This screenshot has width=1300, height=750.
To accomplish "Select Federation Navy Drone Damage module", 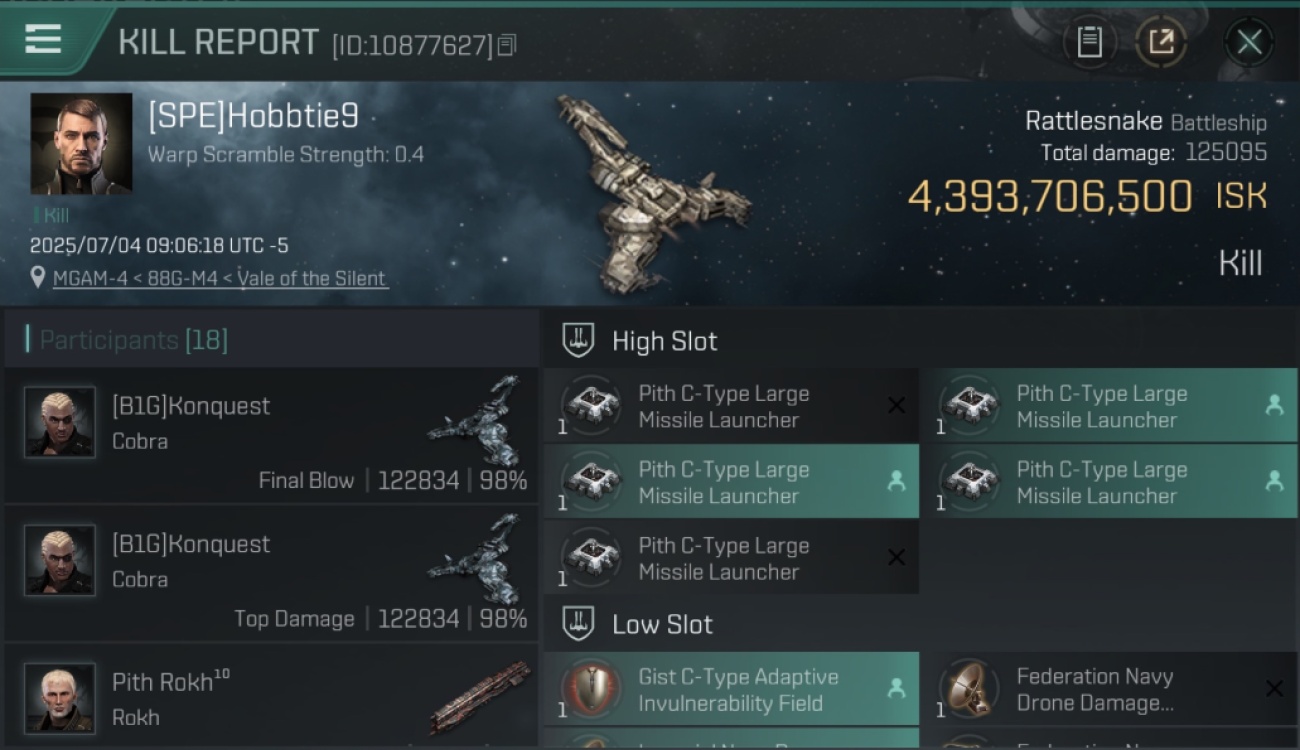I will (x=1109, y=689).
